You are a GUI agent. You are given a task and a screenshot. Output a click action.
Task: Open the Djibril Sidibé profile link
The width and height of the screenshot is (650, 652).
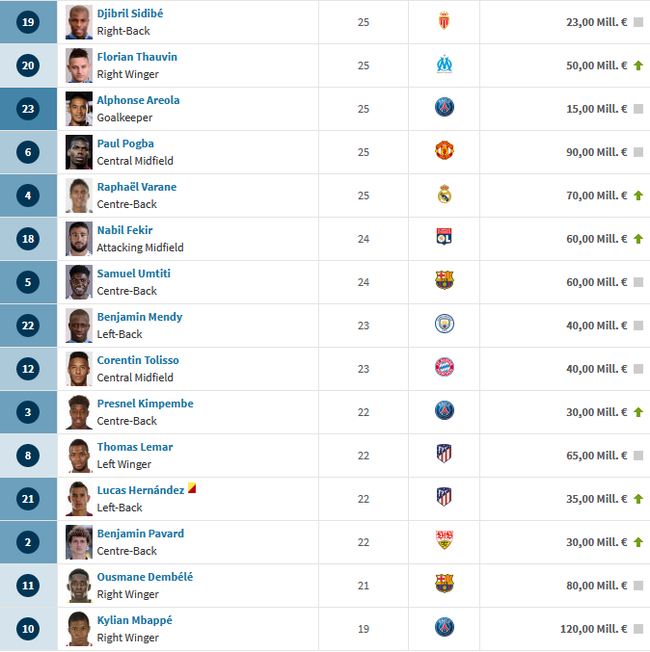130,13
